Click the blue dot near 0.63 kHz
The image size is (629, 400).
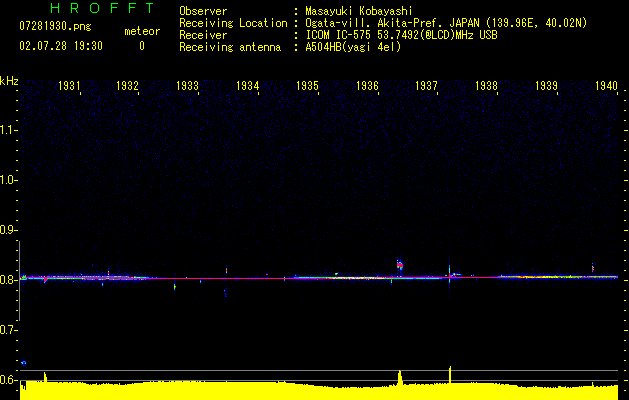(x=24, y=363)
